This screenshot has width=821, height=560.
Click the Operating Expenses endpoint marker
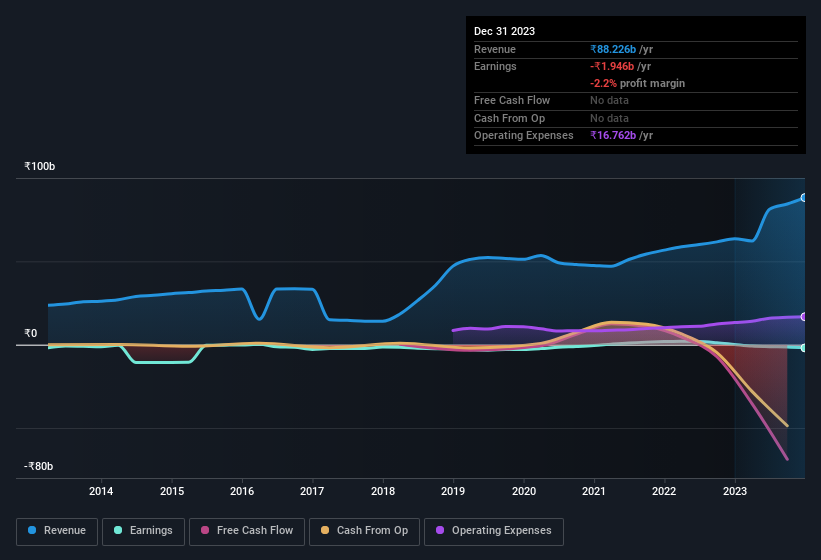pyautogui.click(x=803, y=317)
